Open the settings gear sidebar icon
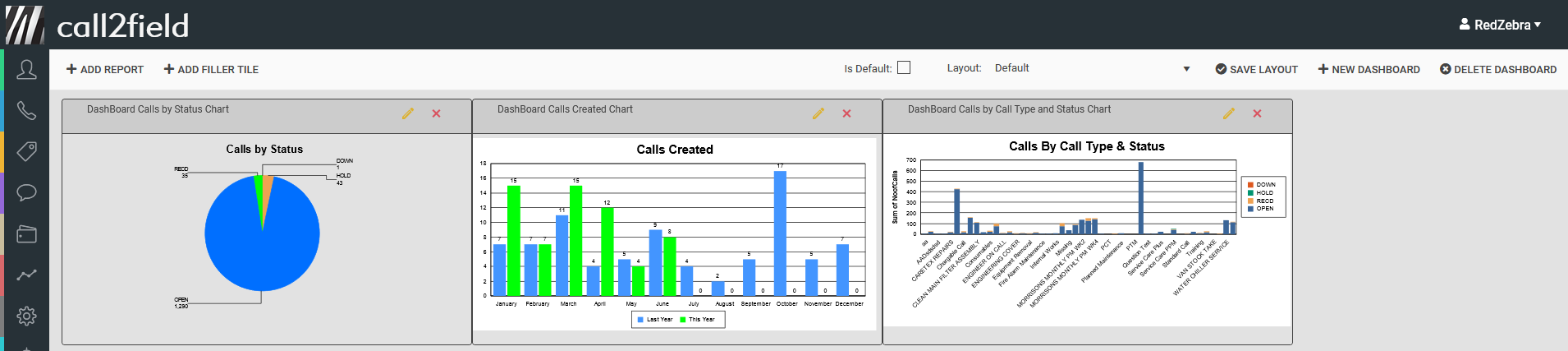 click(x=26, y=316)
